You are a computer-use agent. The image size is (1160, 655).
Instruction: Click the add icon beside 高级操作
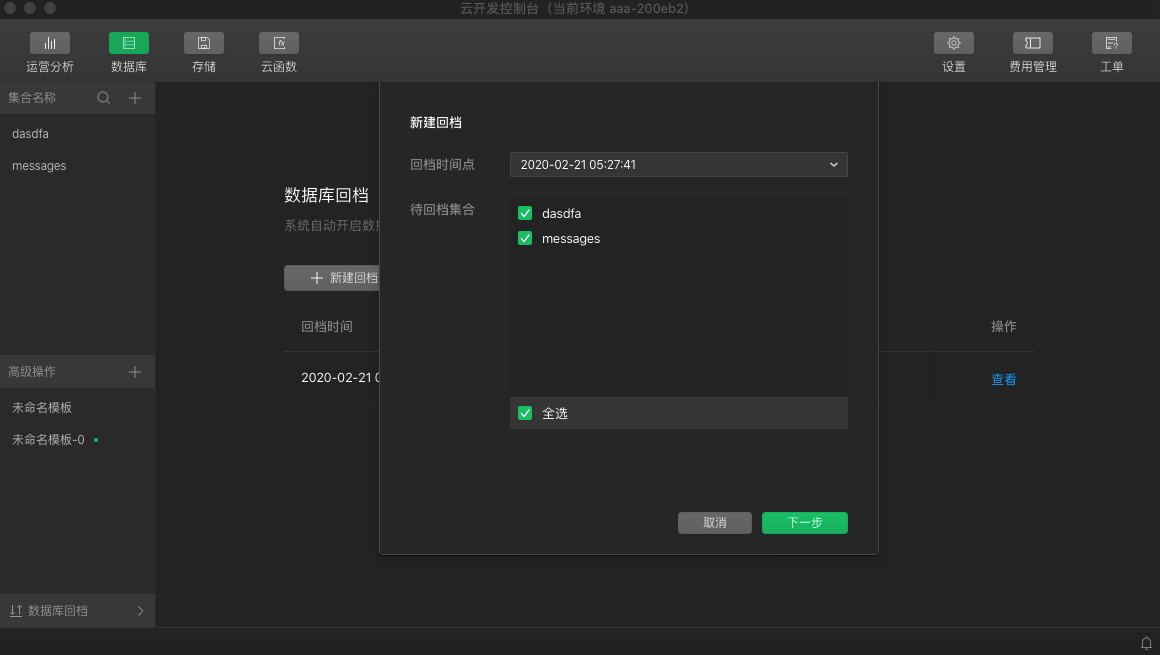tap(134, 371)
